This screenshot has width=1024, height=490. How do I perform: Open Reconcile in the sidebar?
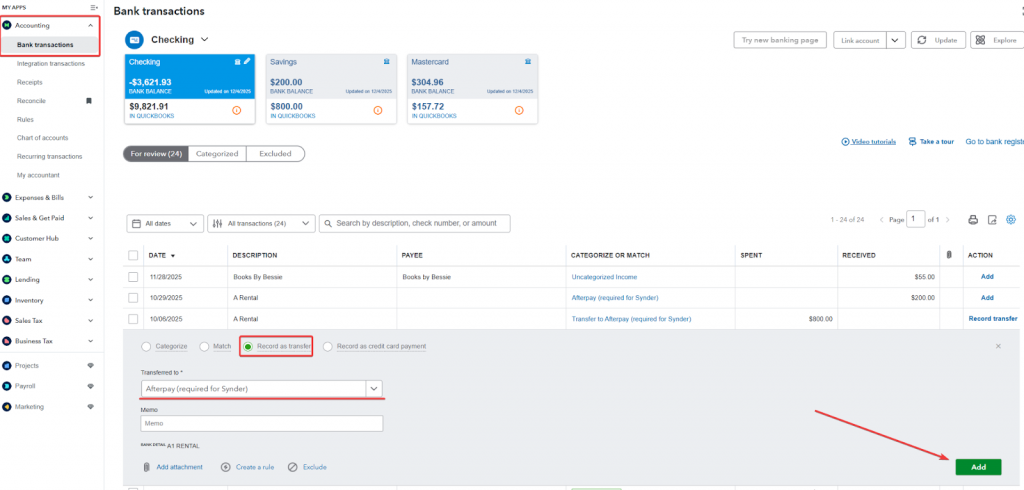pyautogui.click(x=31, y=101)
